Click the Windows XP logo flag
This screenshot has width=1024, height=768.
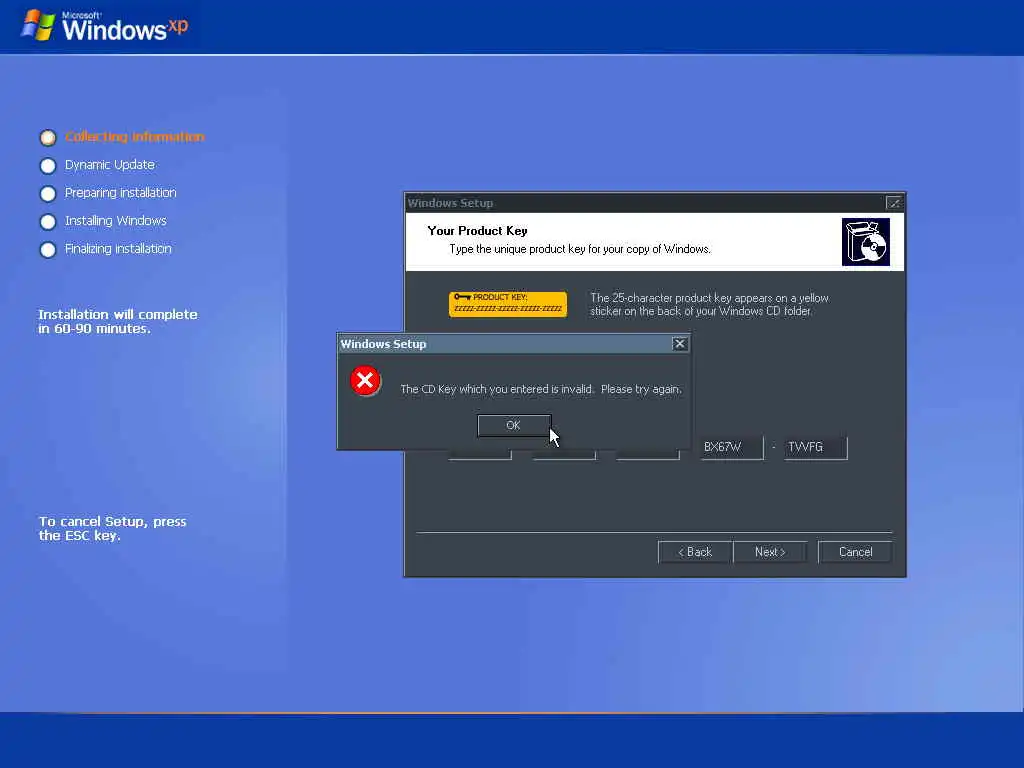pos(38,25)
